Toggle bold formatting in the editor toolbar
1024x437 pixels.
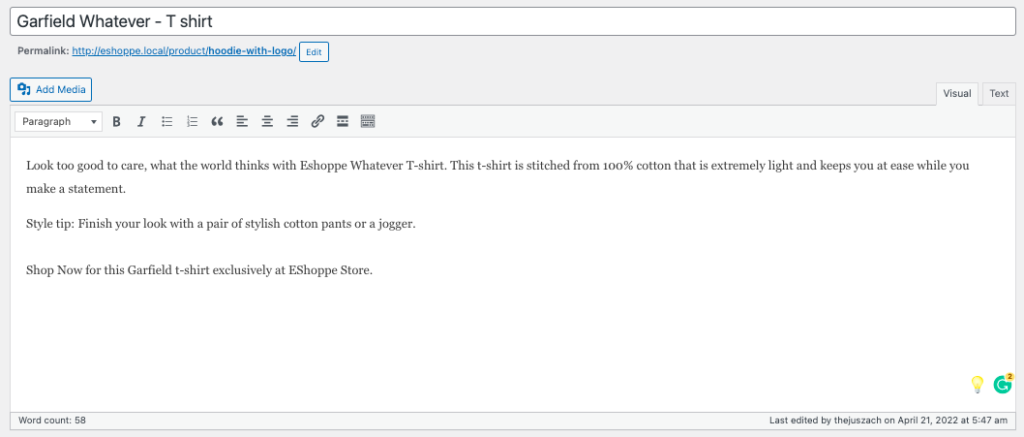click(x=116, y=121)
